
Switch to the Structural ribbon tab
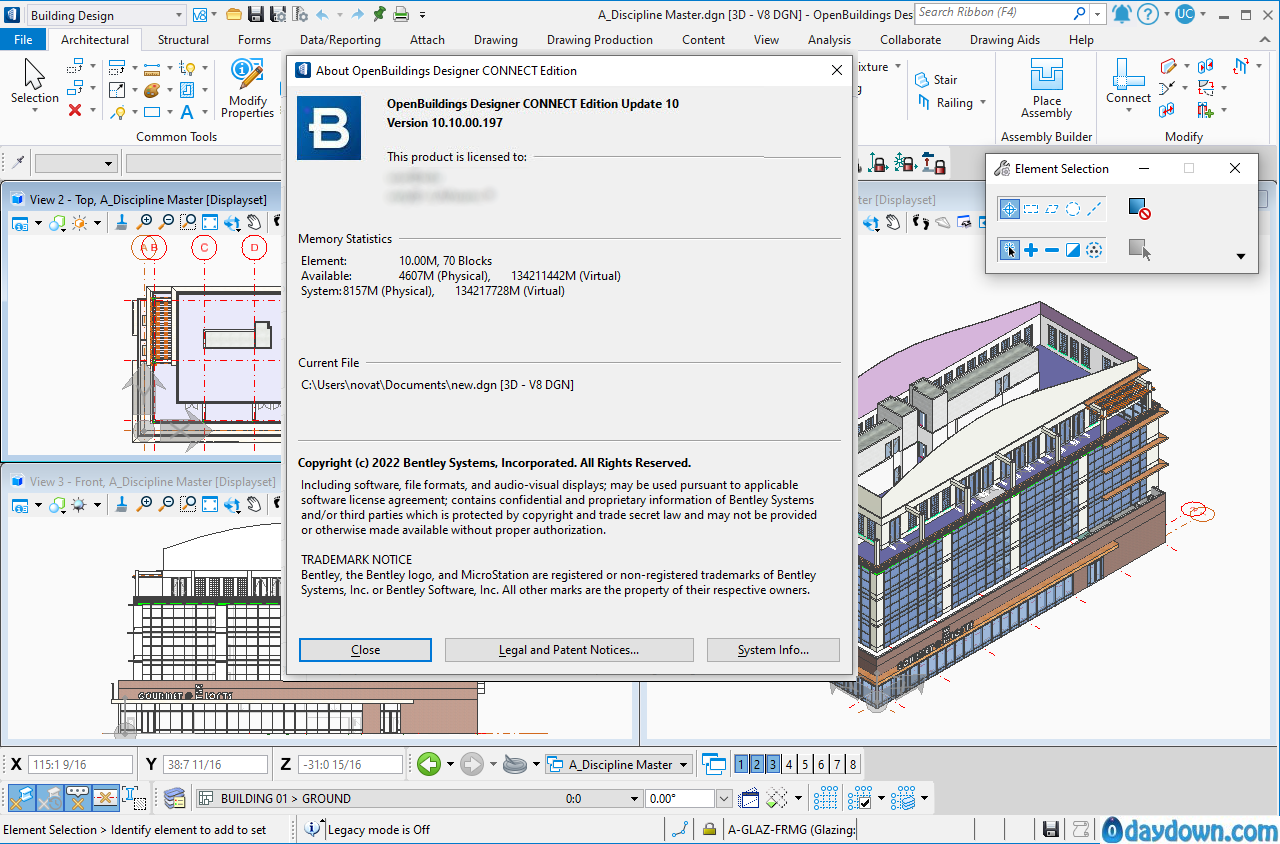pos(183,40)
